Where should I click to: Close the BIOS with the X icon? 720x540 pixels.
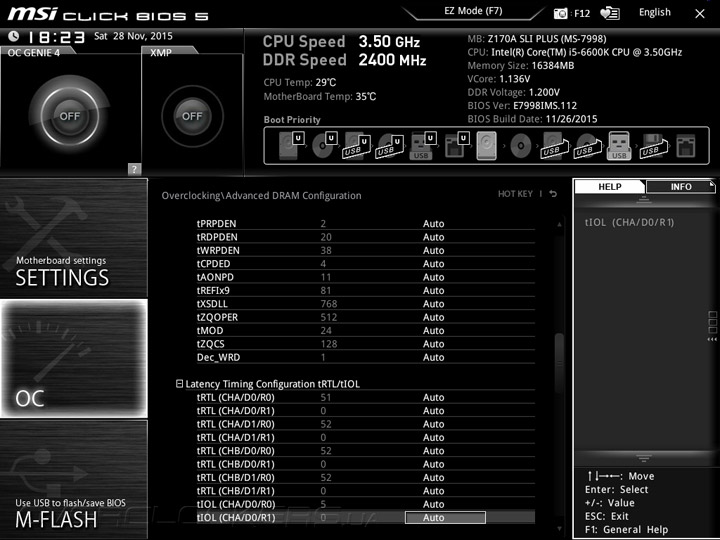[700, 14]
